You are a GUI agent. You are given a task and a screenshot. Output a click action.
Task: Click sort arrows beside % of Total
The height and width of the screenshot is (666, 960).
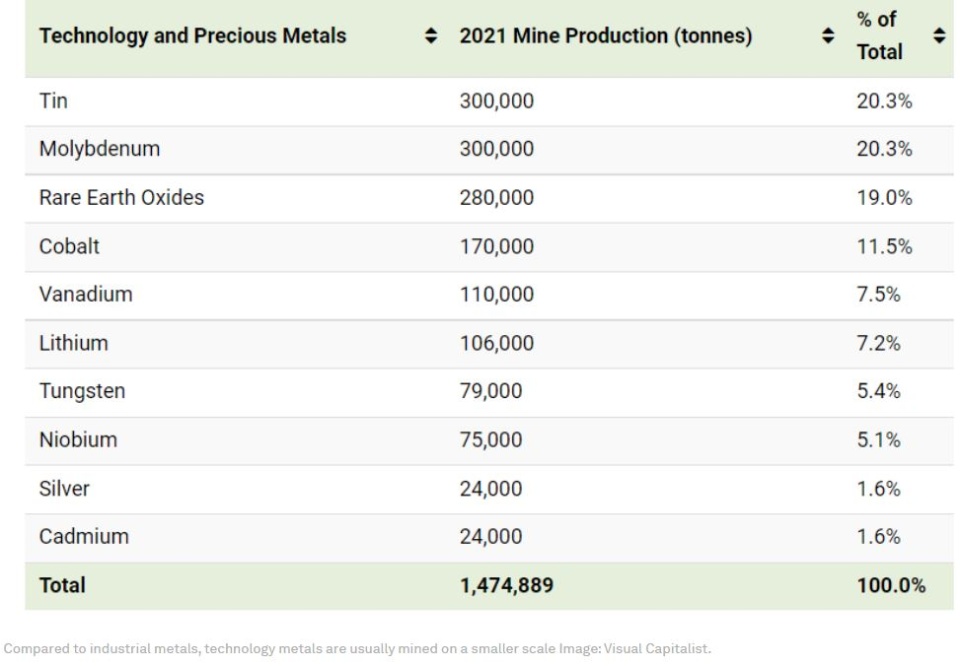939,37
